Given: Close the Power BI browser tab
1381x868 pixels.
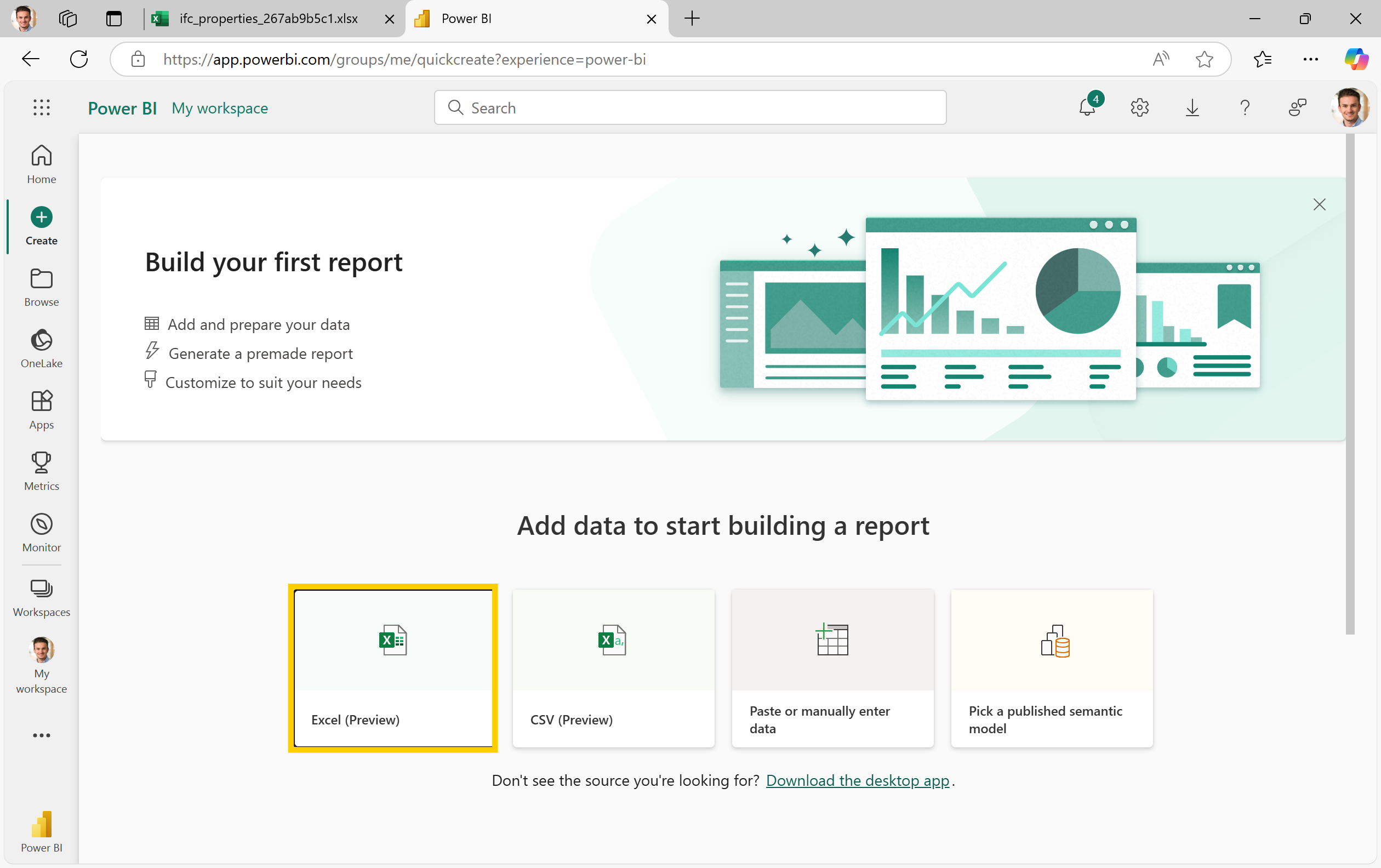Looking at the screenshot, I should click(x=651, y=19).
